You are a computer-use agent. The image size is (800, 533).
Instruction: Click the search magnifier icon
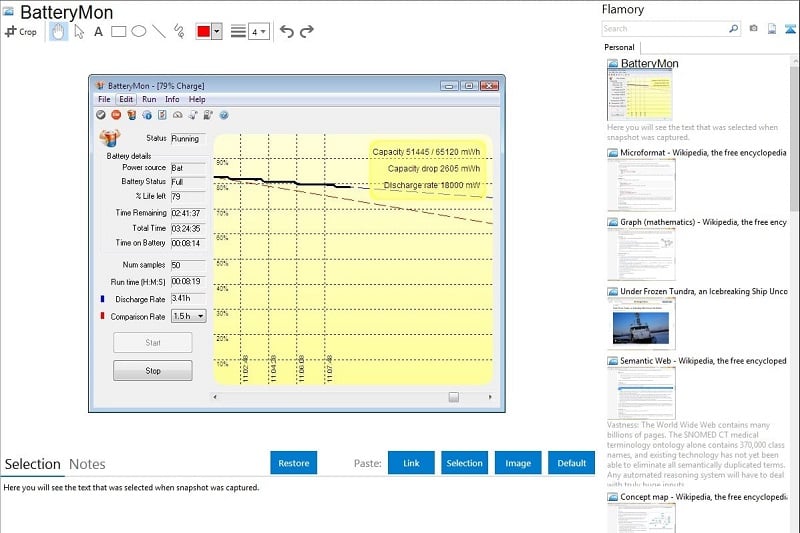[x=733, y=29]
